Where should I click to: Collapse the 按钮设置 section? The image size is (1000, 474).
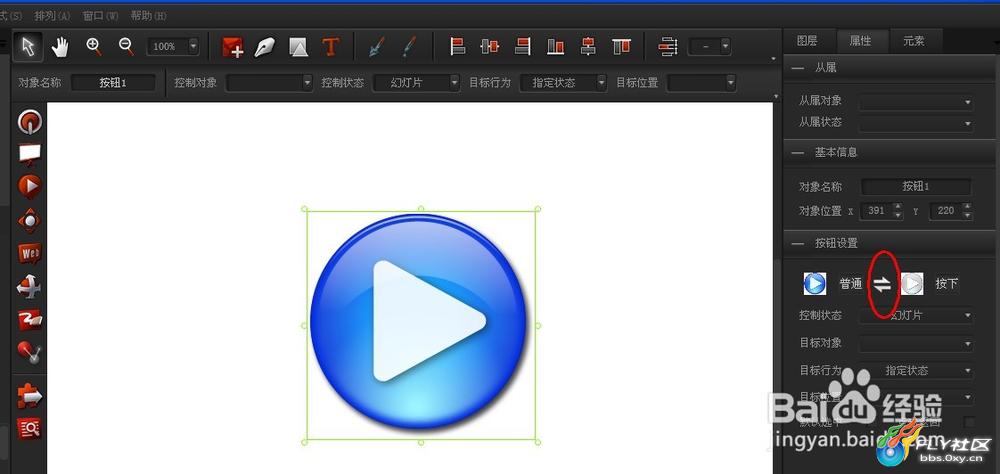(x=797, y=243)
